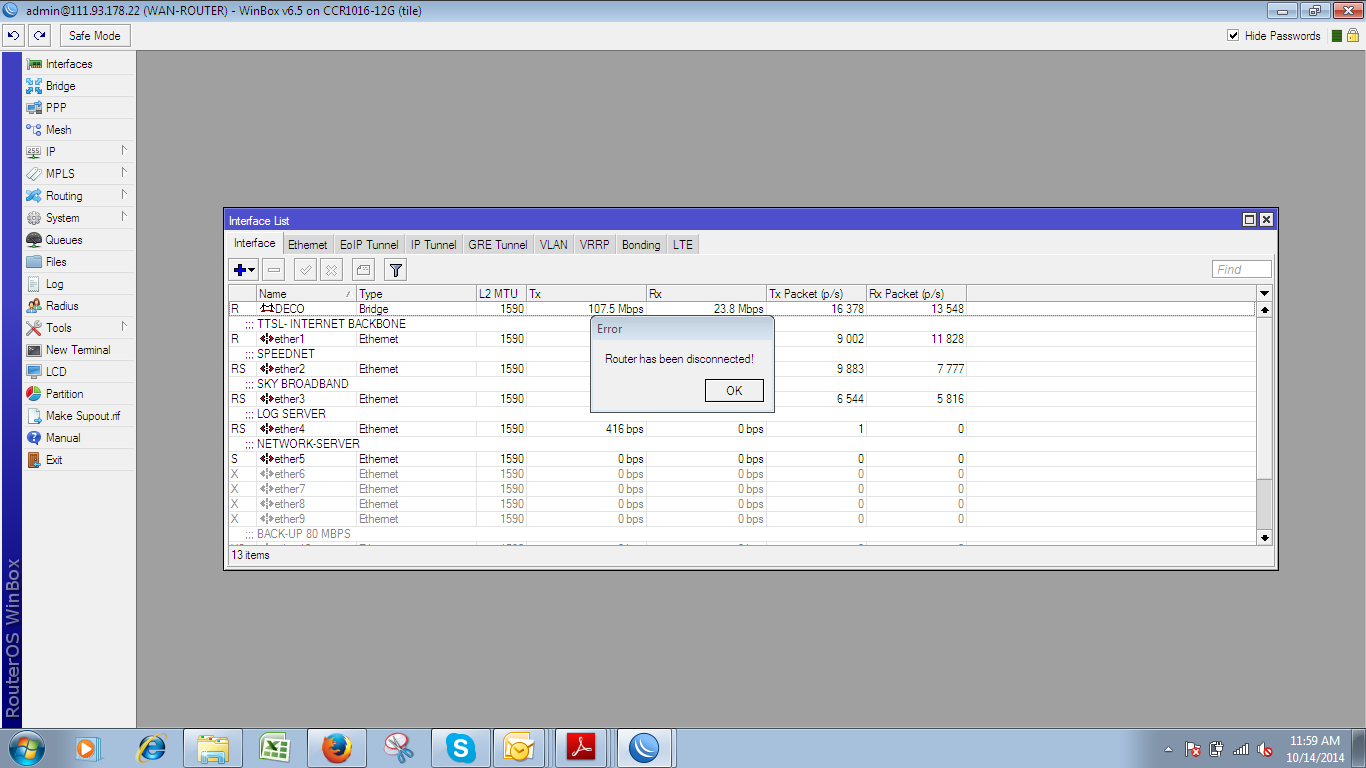Screen dimensions: 1366x768
Task: Switch to the VRRP tab
Action: [x=595, y=244]
